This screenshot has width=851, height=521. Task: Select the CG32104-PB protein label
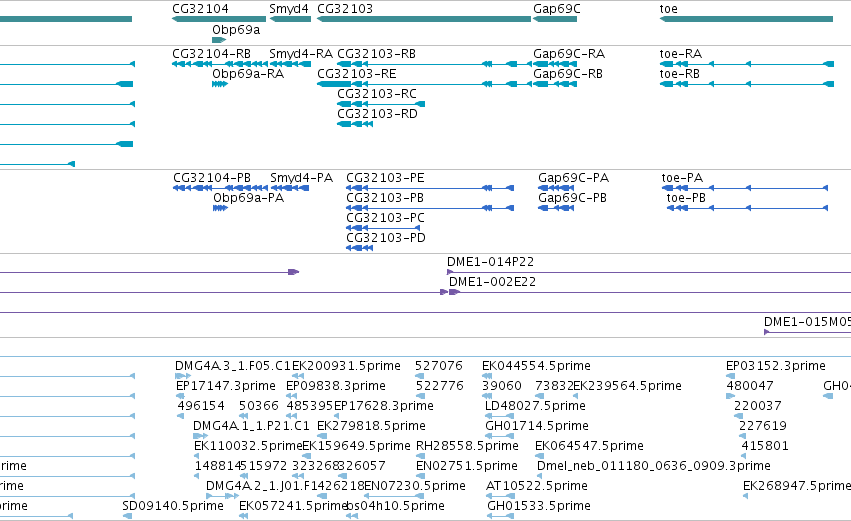click(x=212, y=178)
